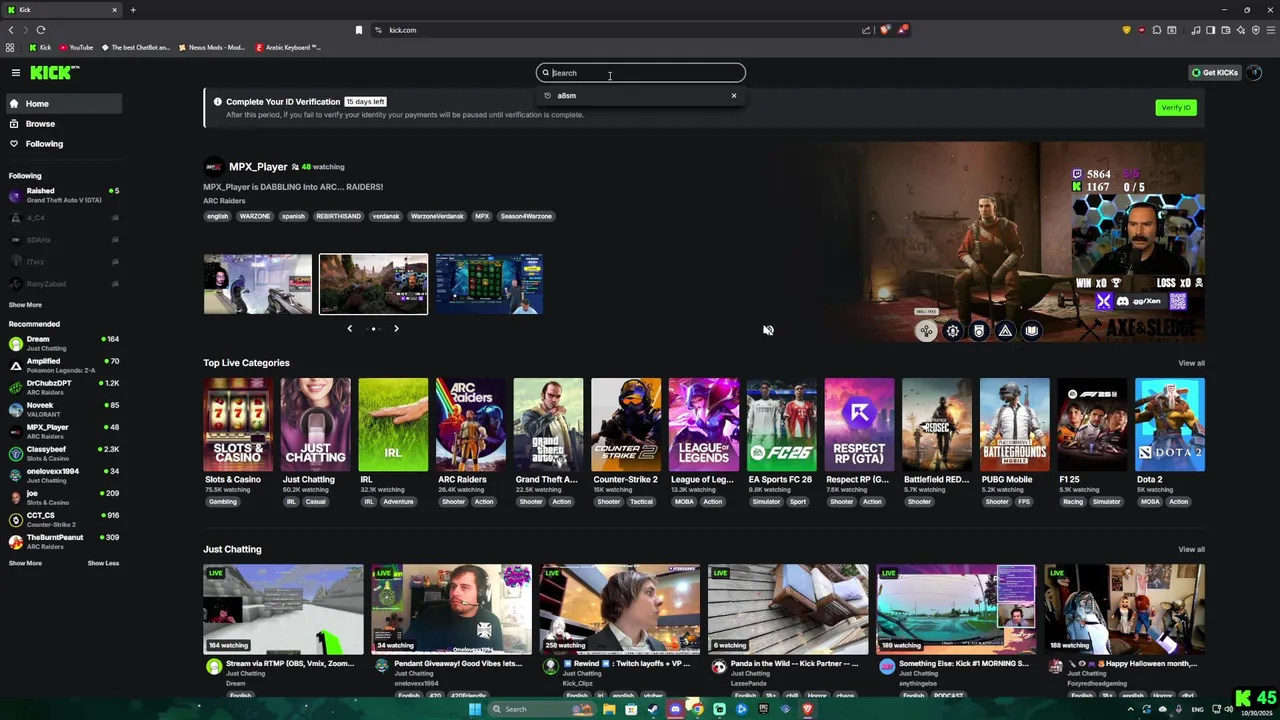The image size is (1280, 720).
Task: Open the CCT_CS recommended channel
Action: [x=62, y=519]
